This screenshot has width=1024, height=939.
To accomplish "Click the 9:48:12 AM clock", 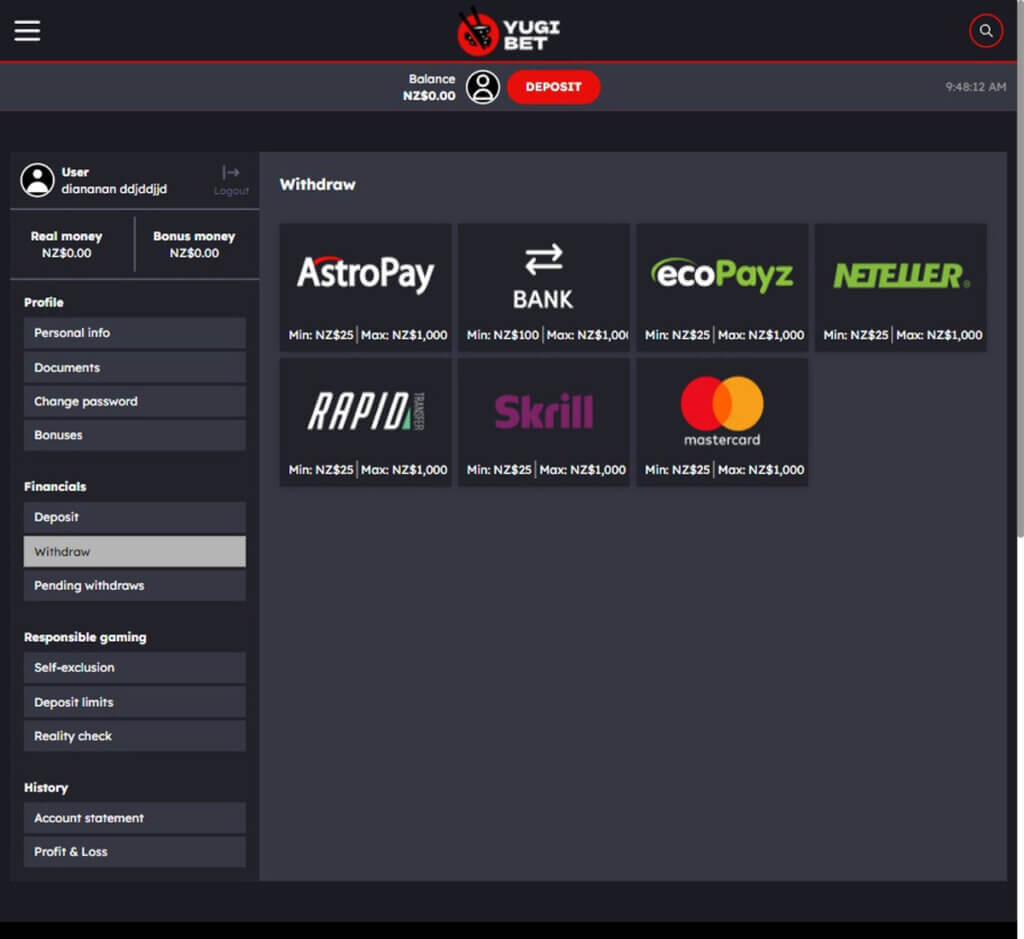I will pyautogui.click(x=976, y=87).
